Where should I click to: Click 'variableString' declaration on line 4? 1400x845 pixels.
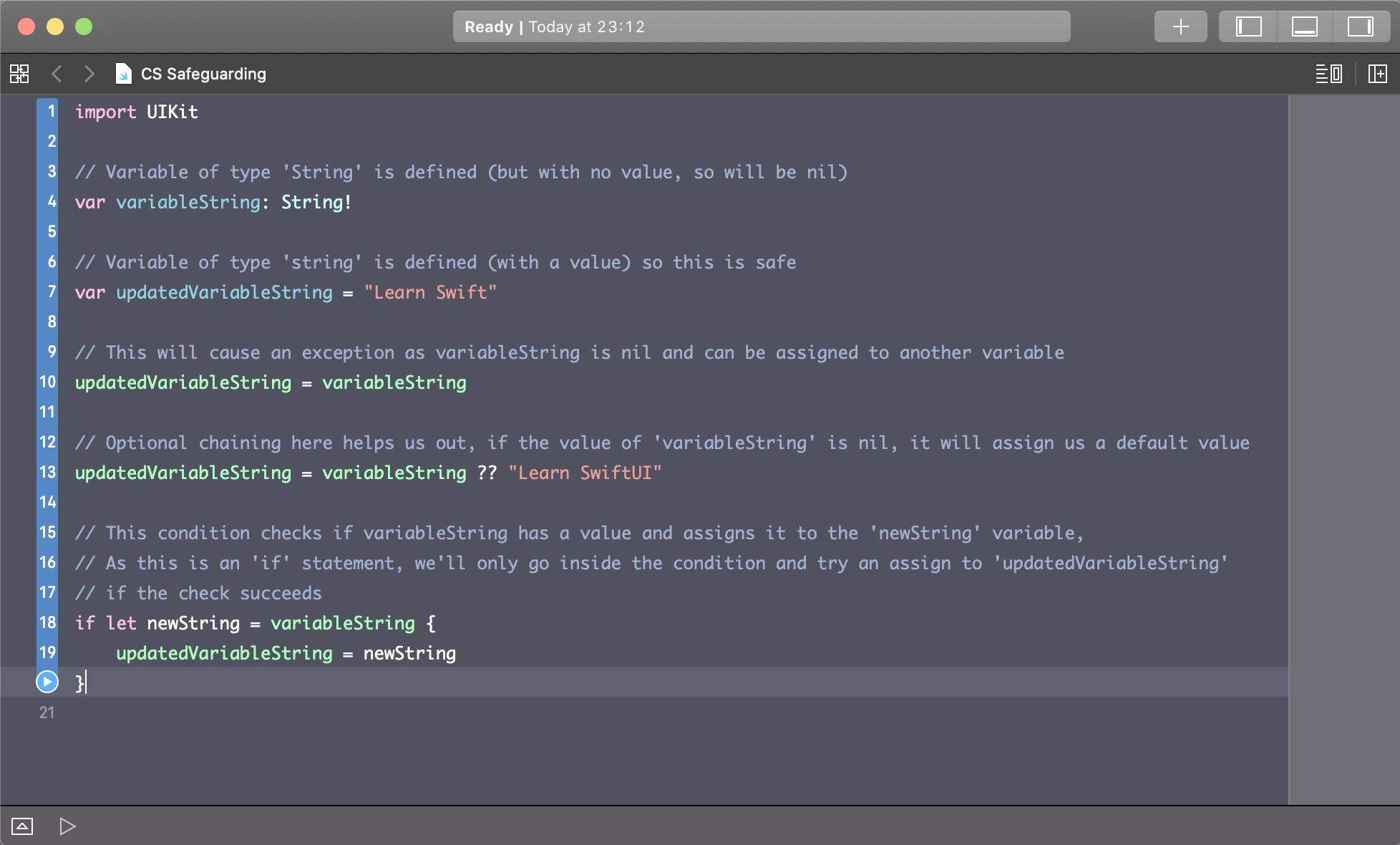188,203
